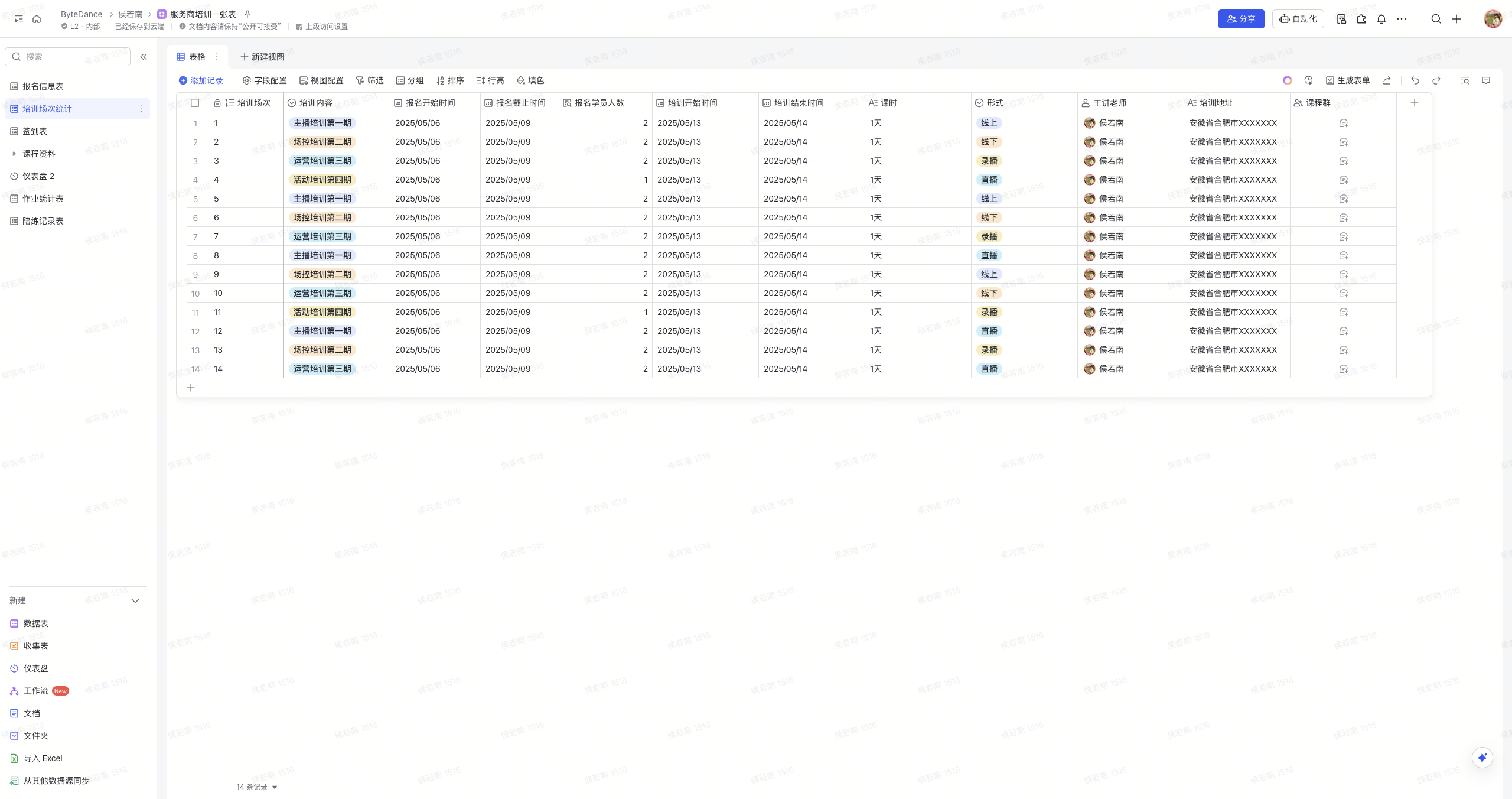Screen dimensions: 1512x799
Task: Collapse the sidebar with double-chevron icon
Action: coord(144,57)
